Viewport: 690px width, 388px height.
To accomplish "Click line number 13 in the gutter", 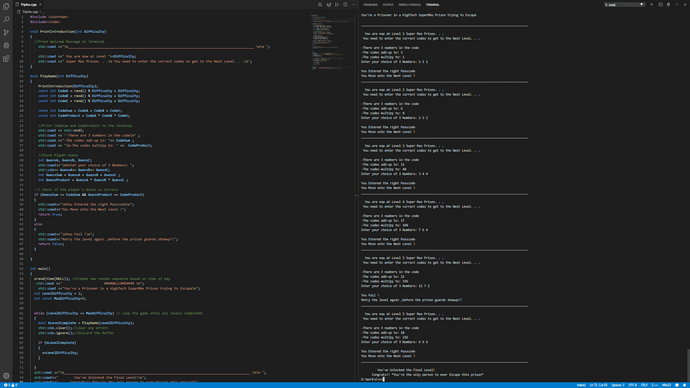I will coord(22,76).
